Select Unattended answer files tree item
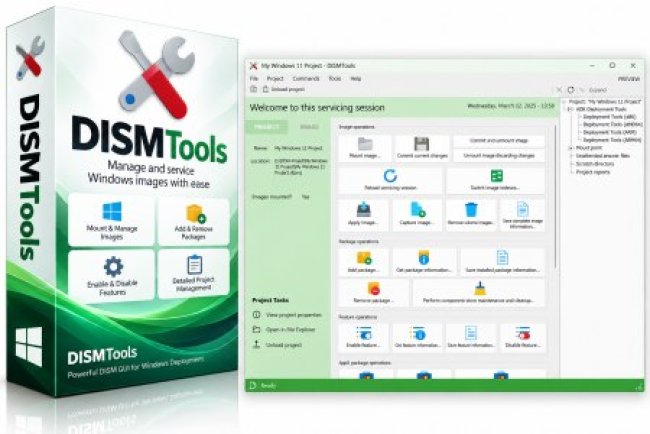 (603, 156)
